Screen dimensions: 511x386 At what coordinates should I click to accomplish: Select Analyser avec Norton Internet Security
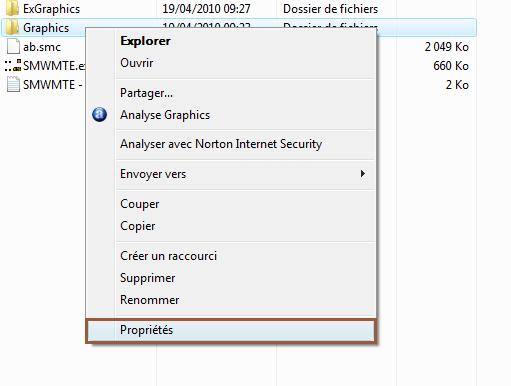coord(221,144)
